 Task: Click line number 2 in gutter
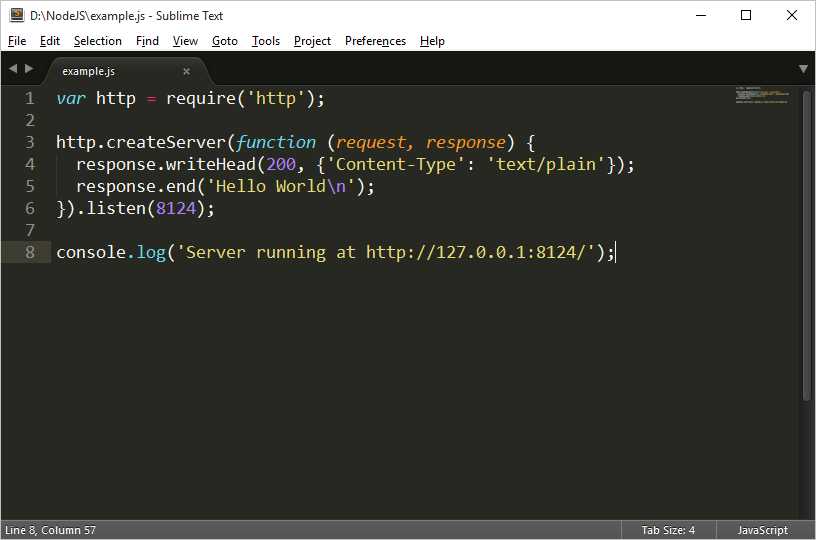tap(30, 120)
